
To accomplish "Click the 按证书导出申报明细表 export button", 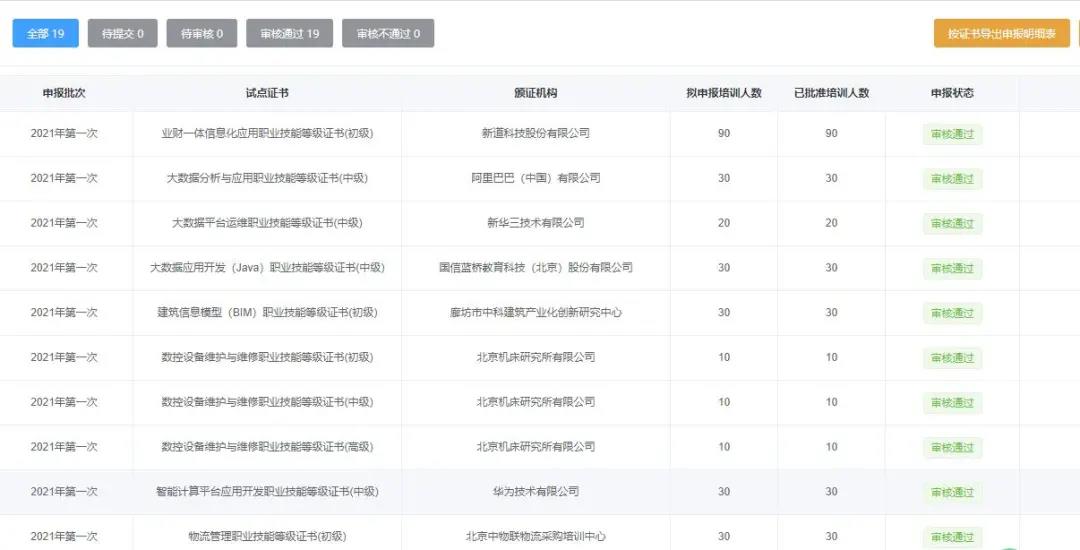I will [x=1001, y=33].
